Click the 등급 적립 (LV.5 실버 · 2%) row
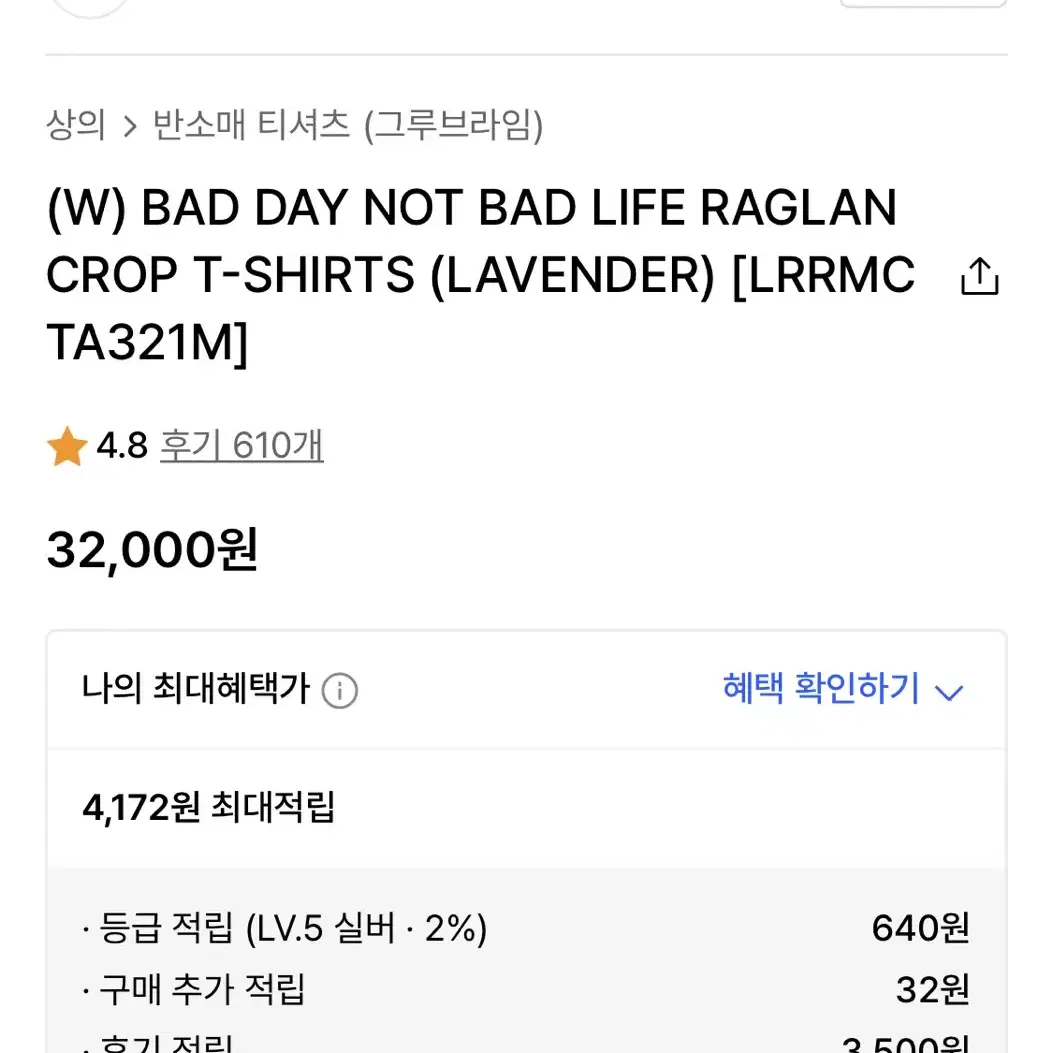This screenshot has height=1053, width=1053. pos(526,928)
